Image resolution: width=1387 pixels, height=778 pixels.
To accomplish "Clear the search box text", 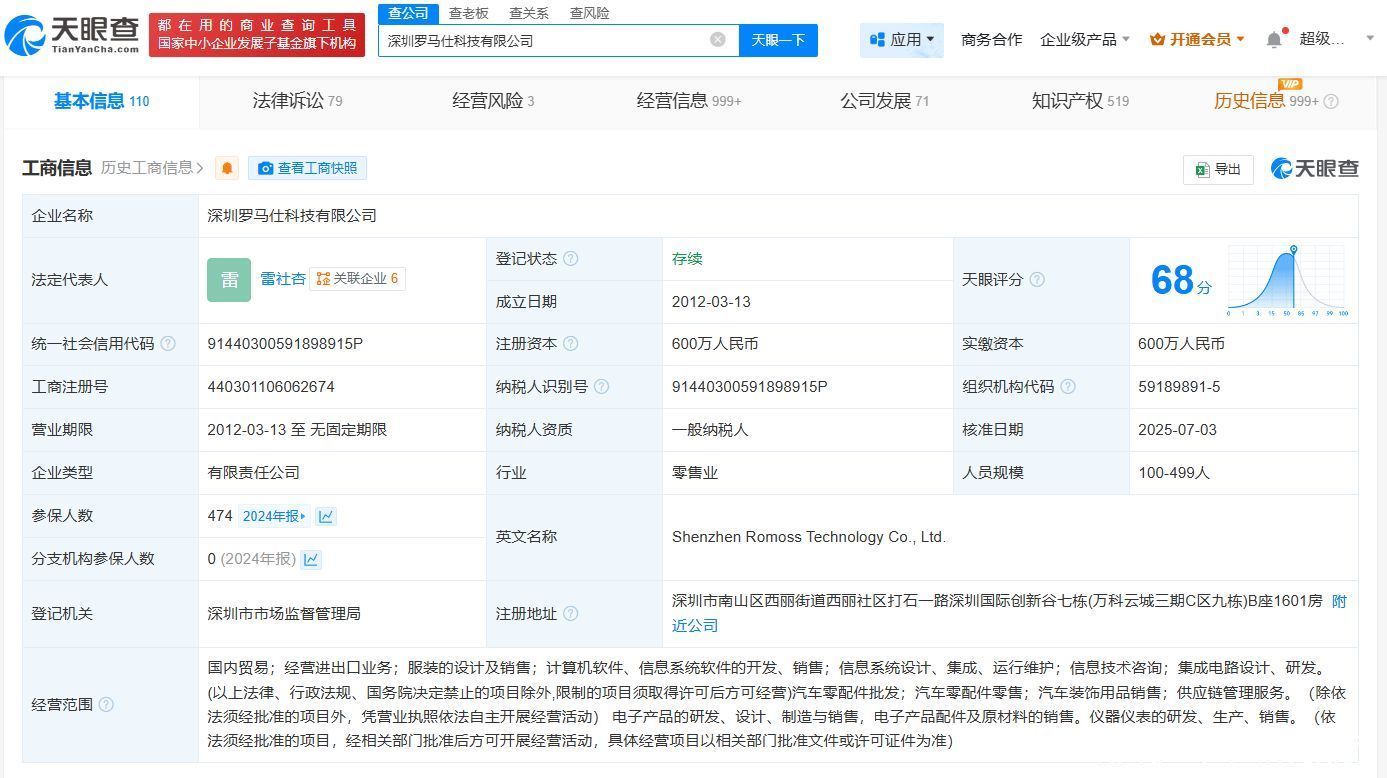I will coord(718,40).
